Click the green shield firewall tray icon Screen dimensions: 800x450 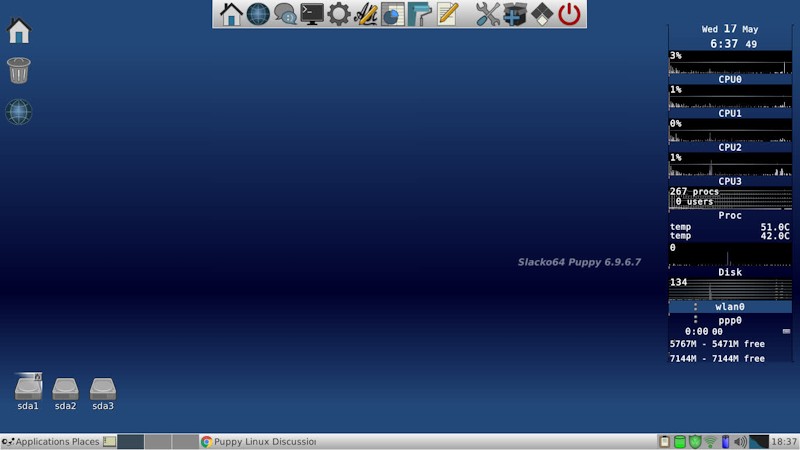tap(695, 441)
